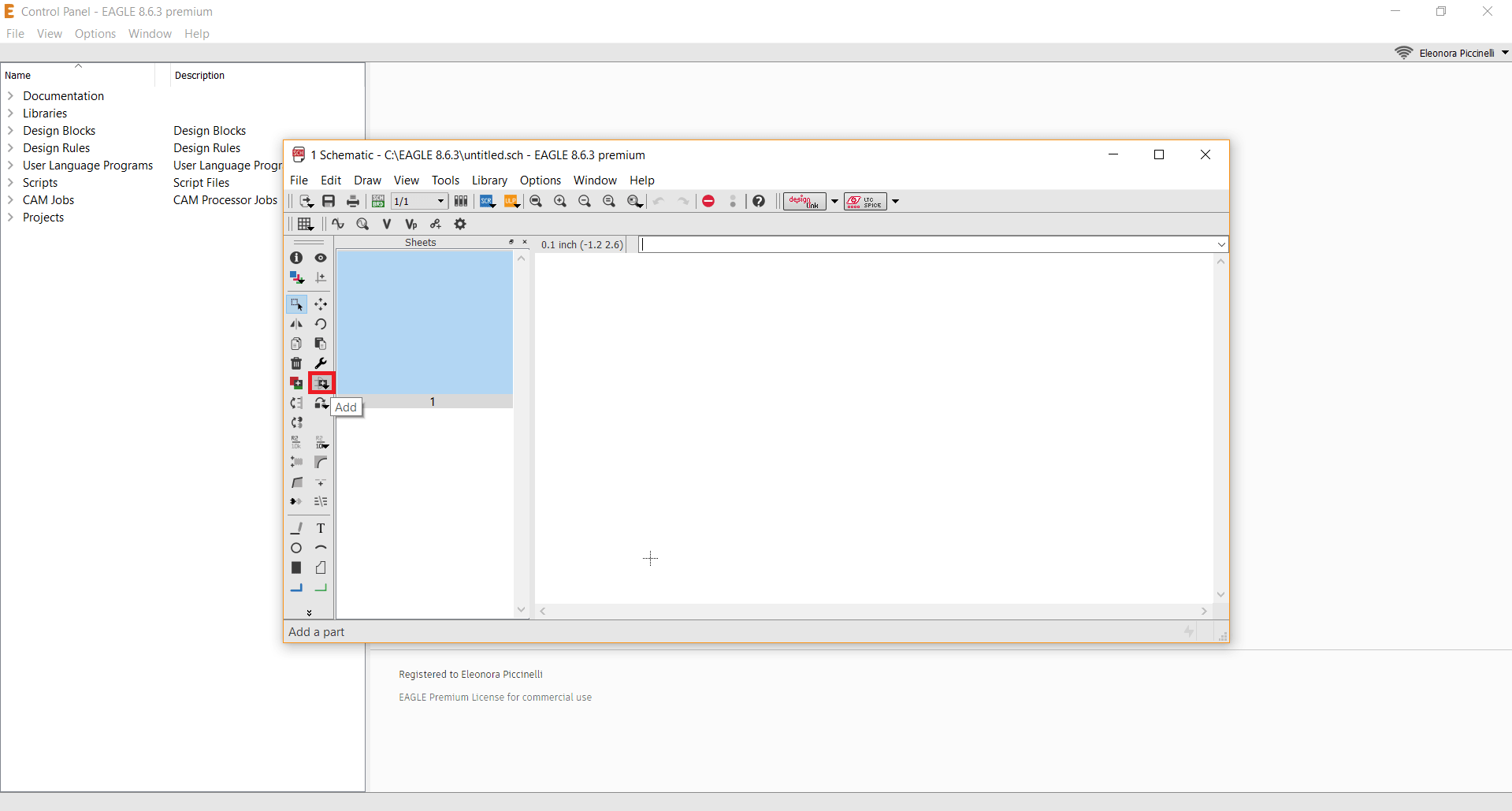Open the arrow next to design link
Image resolution: width=1512 pixels, height=811 pixels.
click(834, 201)
